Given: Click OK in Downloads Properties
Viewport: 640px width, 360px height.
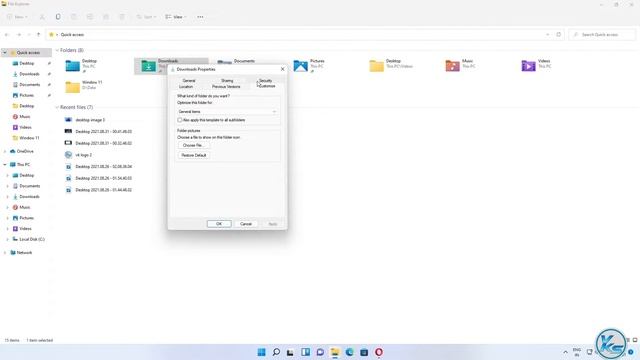Looking at the screenshot, I should tap(219, 224).
